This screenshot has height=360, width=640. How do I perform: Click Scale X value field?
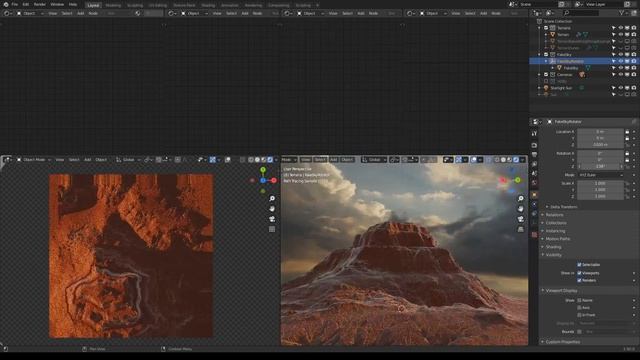click(600, 183)
